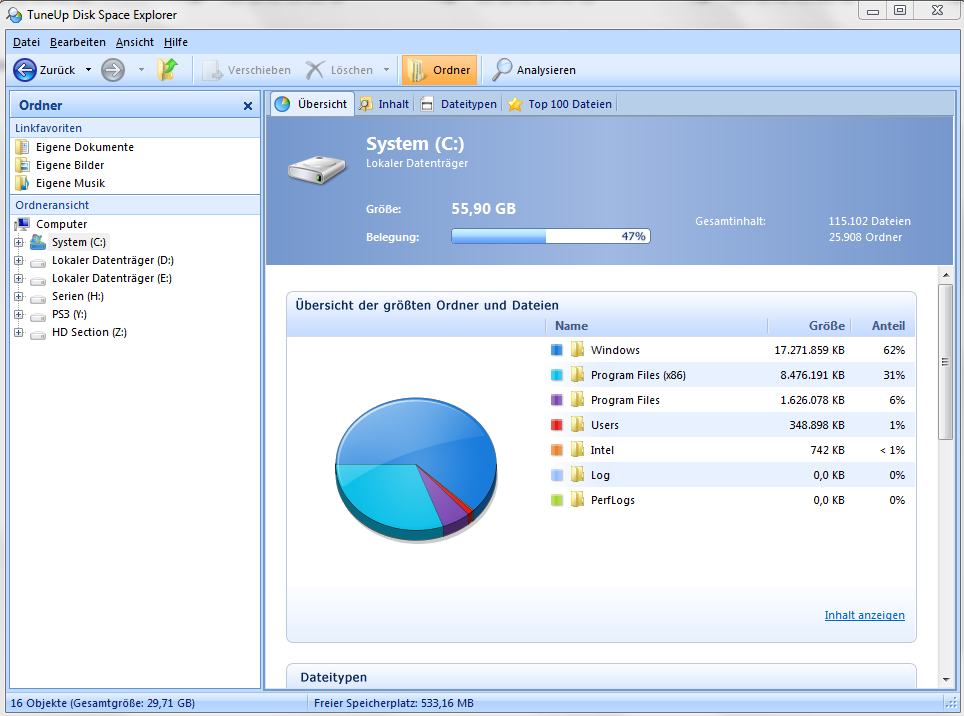964x716 pixels.
Task: Click the red Users color swatch
Action: coord(557,425)
